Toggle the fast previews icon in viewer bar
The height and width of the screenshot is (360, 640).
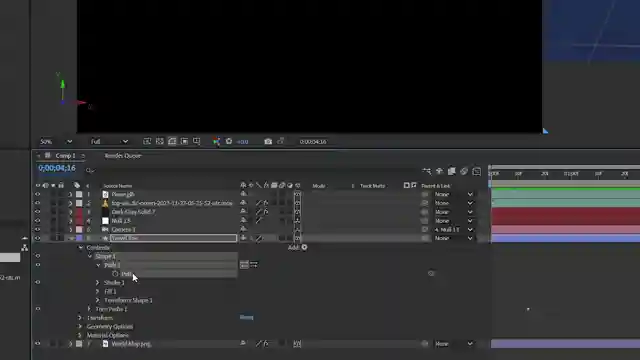[147, 141]
